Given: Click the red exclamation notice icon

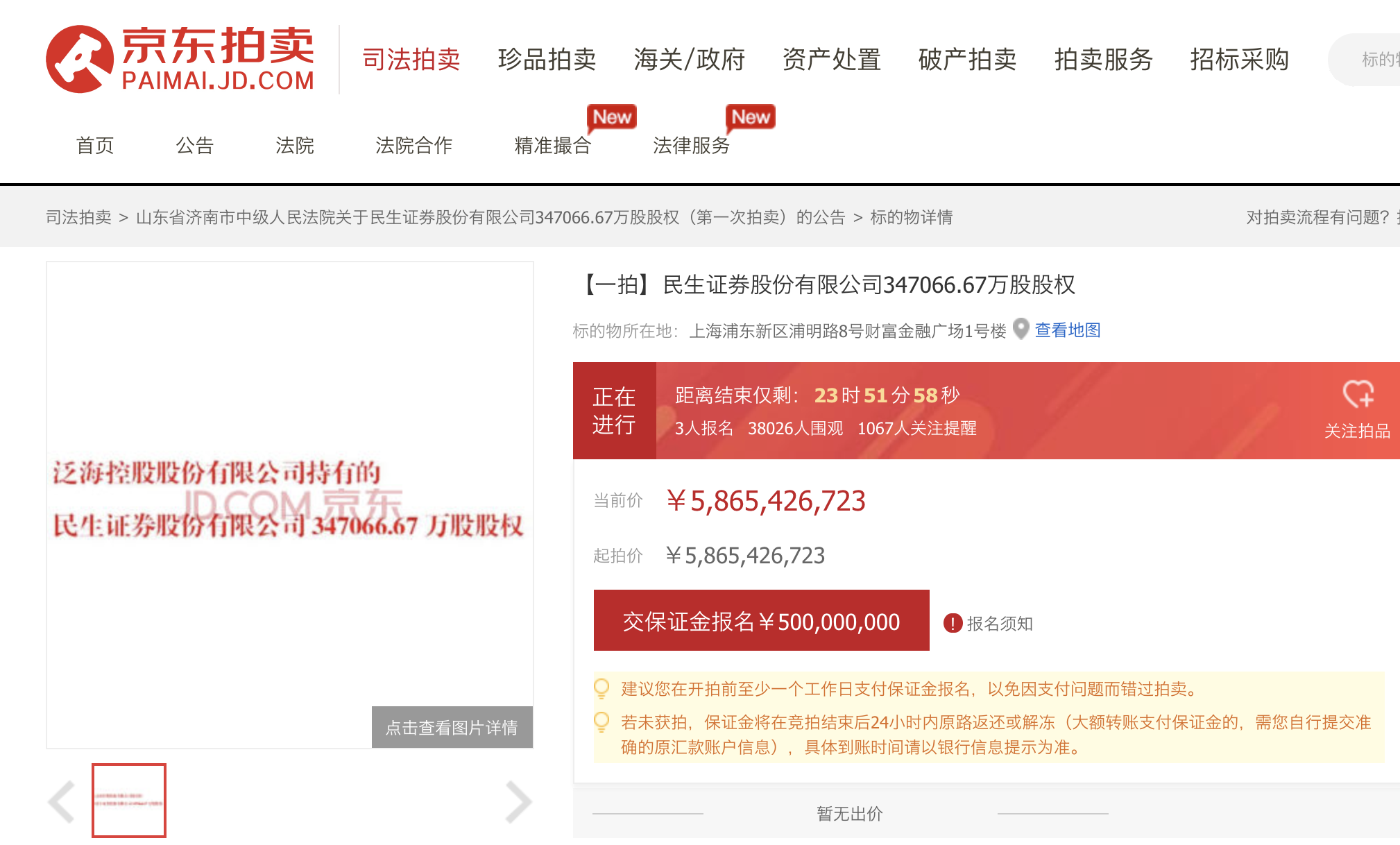Looking at the screenshot, I should [953, 623].
